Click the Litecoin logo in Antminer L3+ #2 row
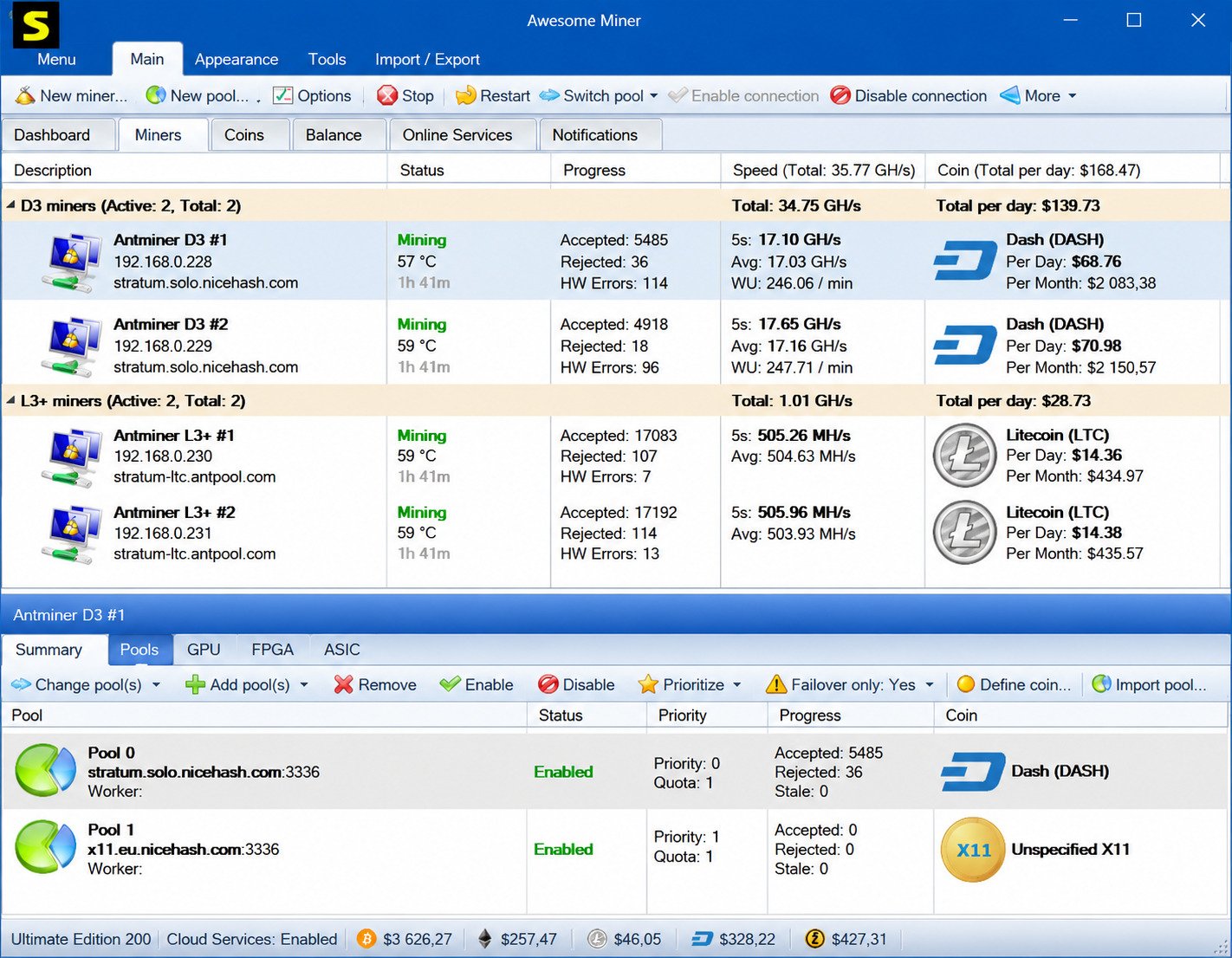Viewport: 1232px width, 958px height. 964,533
